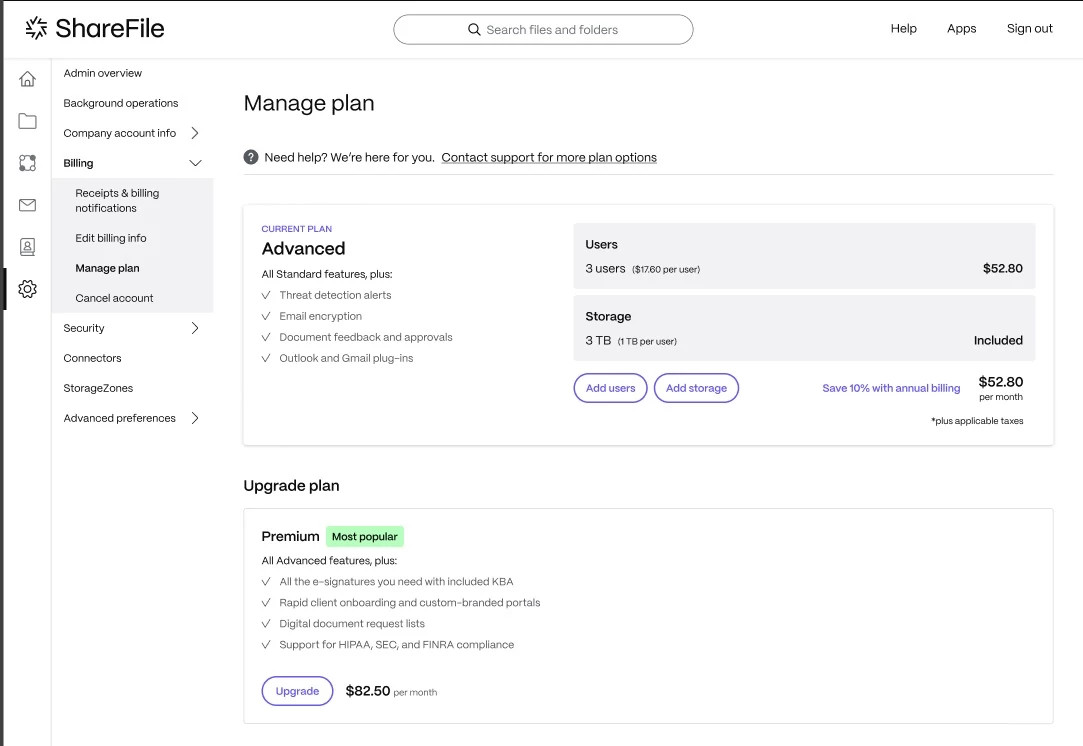Viewport: 1083px width, 746px height.
Task: Select Manage plan in sidebar
Action: click(107, 268)
